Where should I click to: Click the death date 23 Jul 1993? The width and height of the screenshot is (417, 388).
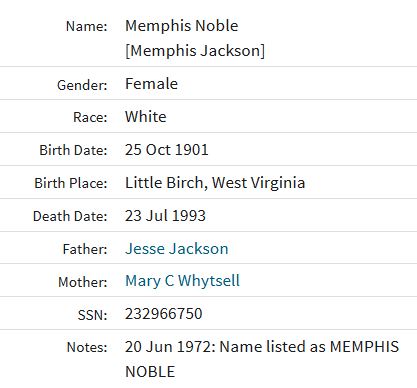(x=165, y=216)
